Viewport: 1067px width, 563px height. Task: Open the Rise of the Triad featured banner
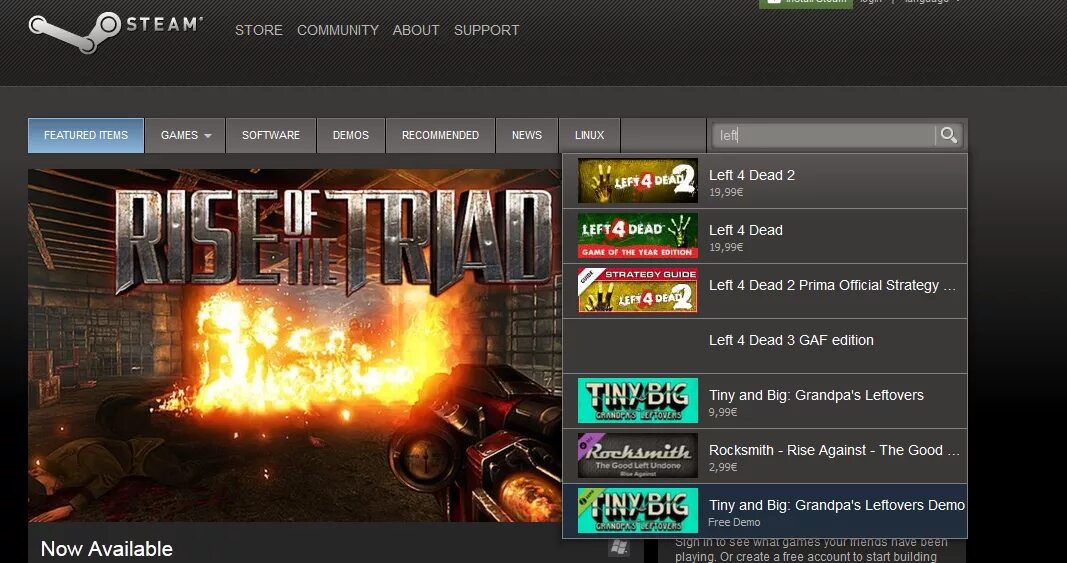[295, 345]
